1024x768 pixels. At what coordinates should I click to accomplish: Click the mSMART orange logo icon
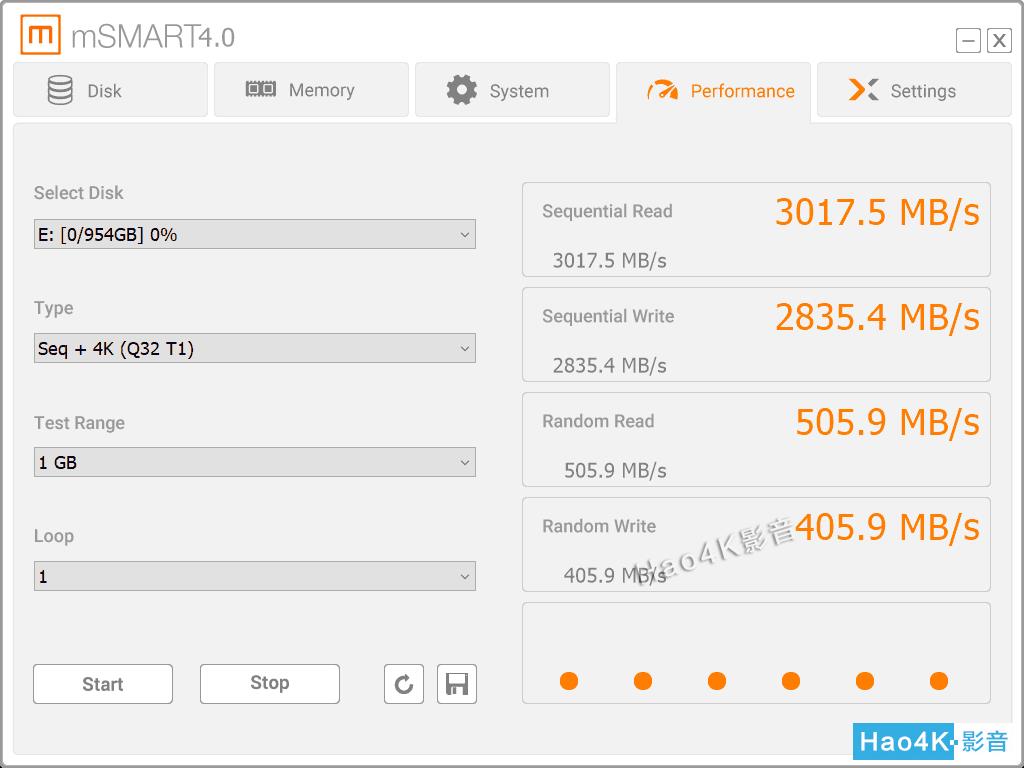coord(40,35)
